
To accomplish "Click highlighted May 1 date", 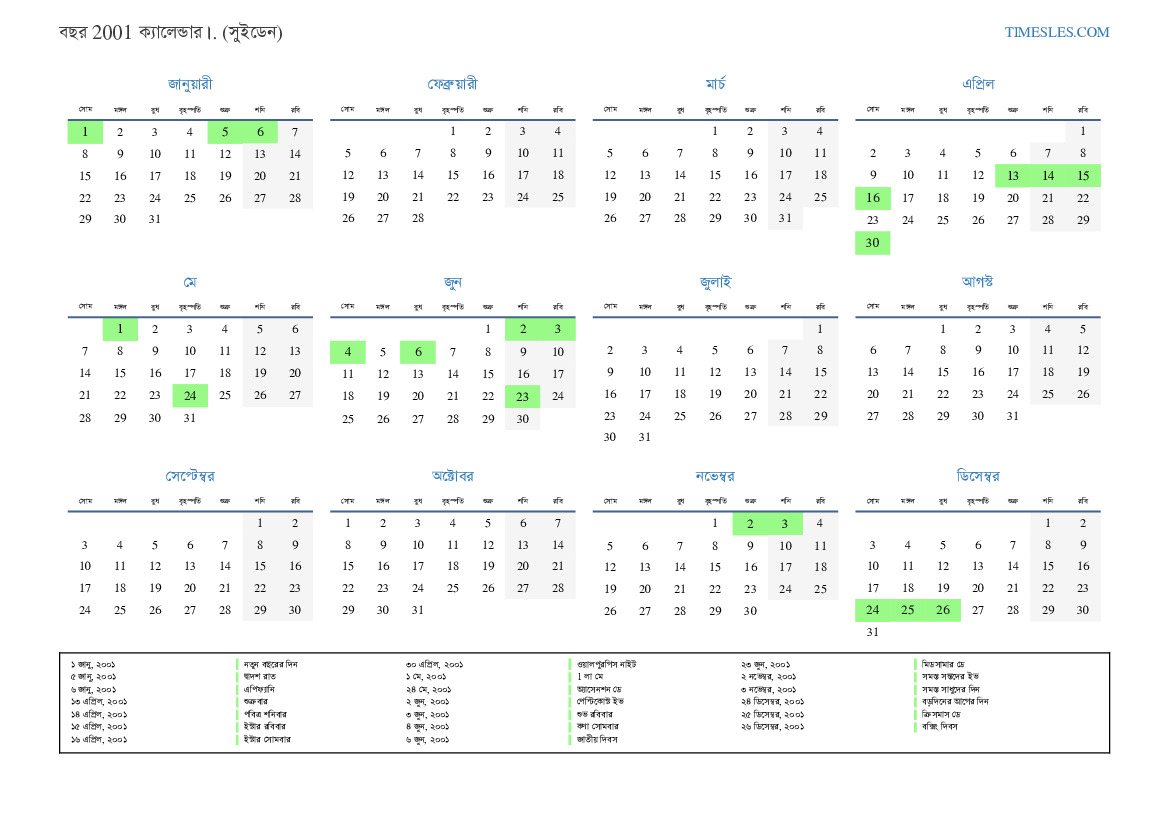I will click(120, 329).
